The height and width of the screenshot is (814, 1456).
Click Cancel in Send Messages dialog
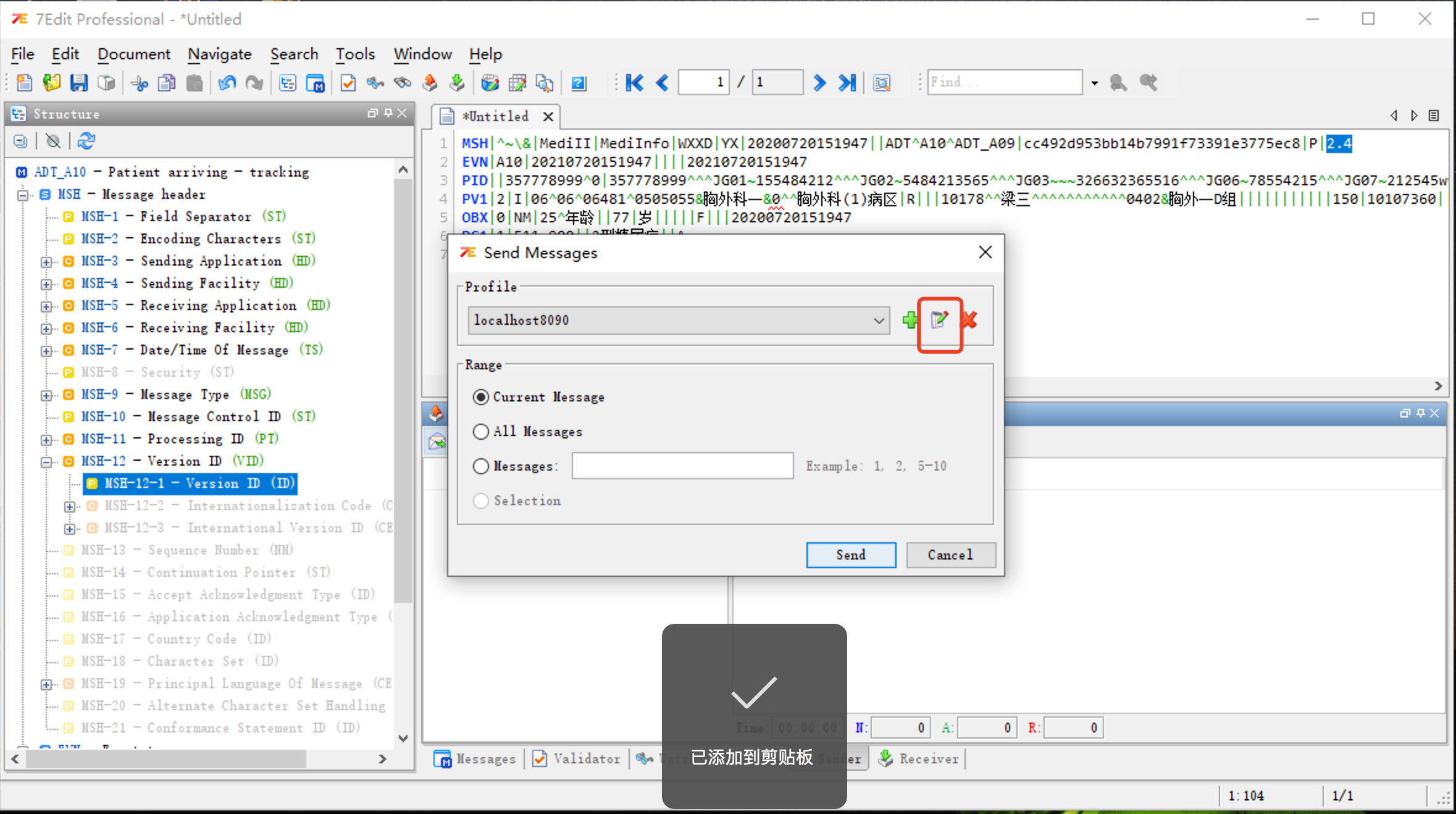coord(950,555)
